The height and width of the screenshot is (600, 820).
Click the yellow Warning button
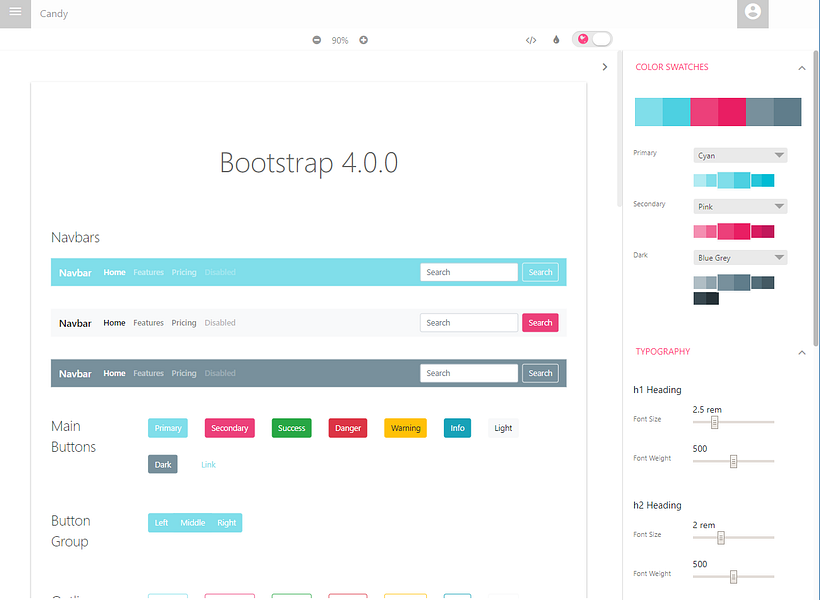click(405, 428)
